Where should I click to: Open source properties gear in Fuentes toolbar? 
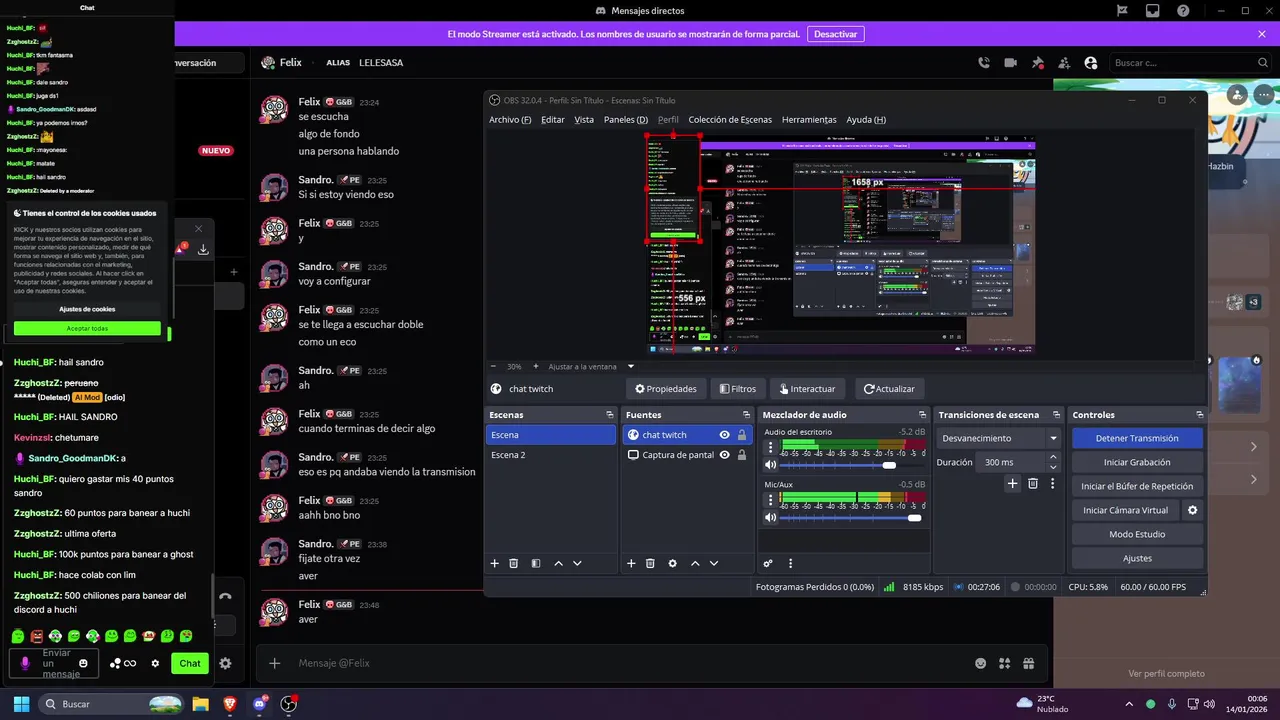tap(672, 564)
